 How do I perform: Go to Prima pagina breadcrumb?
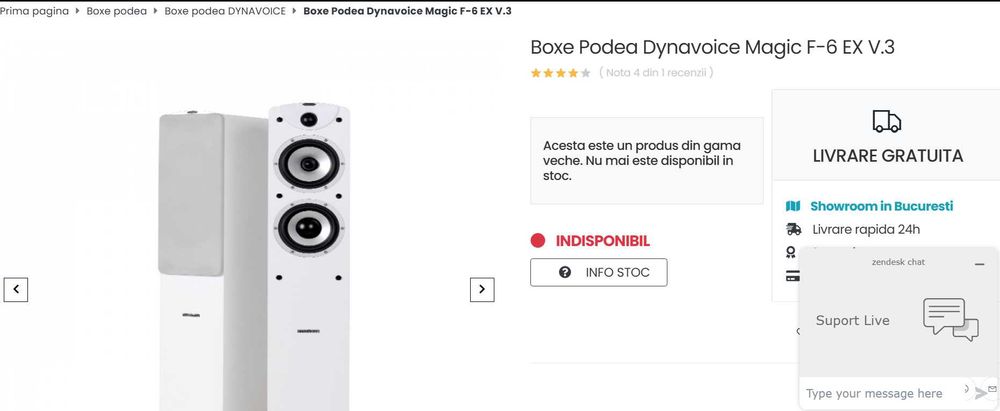pos(35,11)
